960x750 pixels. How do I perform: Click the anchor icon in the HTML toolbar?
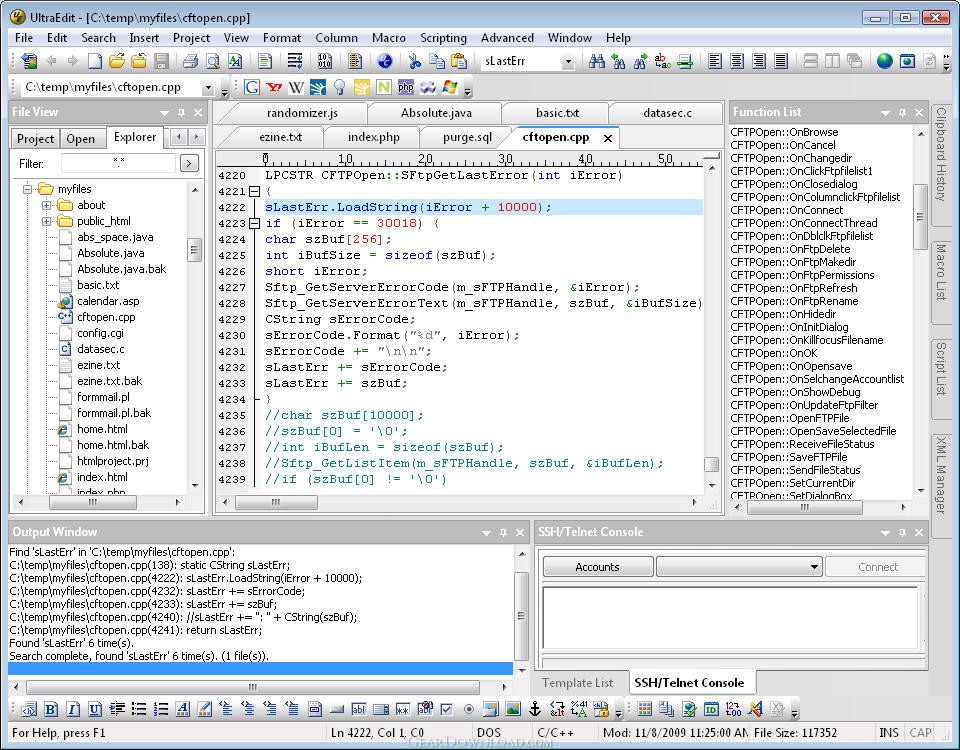tap(534, 709)
